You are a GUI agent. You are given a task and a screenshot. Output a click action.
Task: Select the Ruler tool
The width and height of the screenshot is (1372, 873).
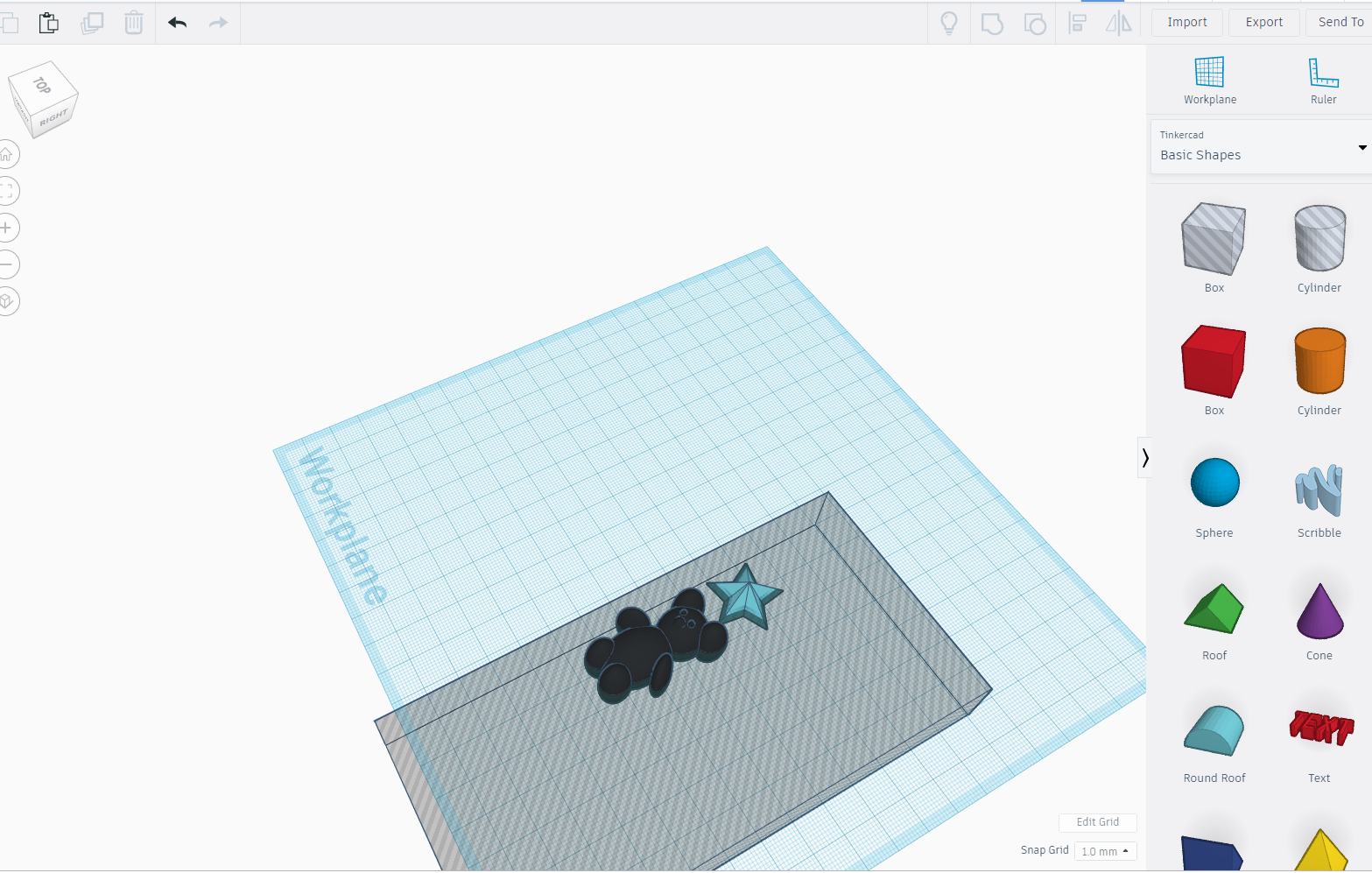1323,81
